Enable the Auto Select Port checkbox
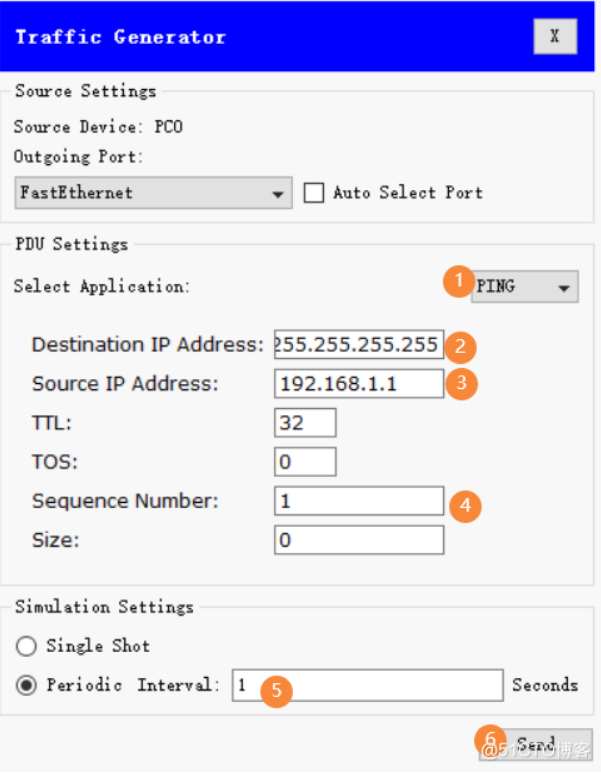 click(314, 193)
